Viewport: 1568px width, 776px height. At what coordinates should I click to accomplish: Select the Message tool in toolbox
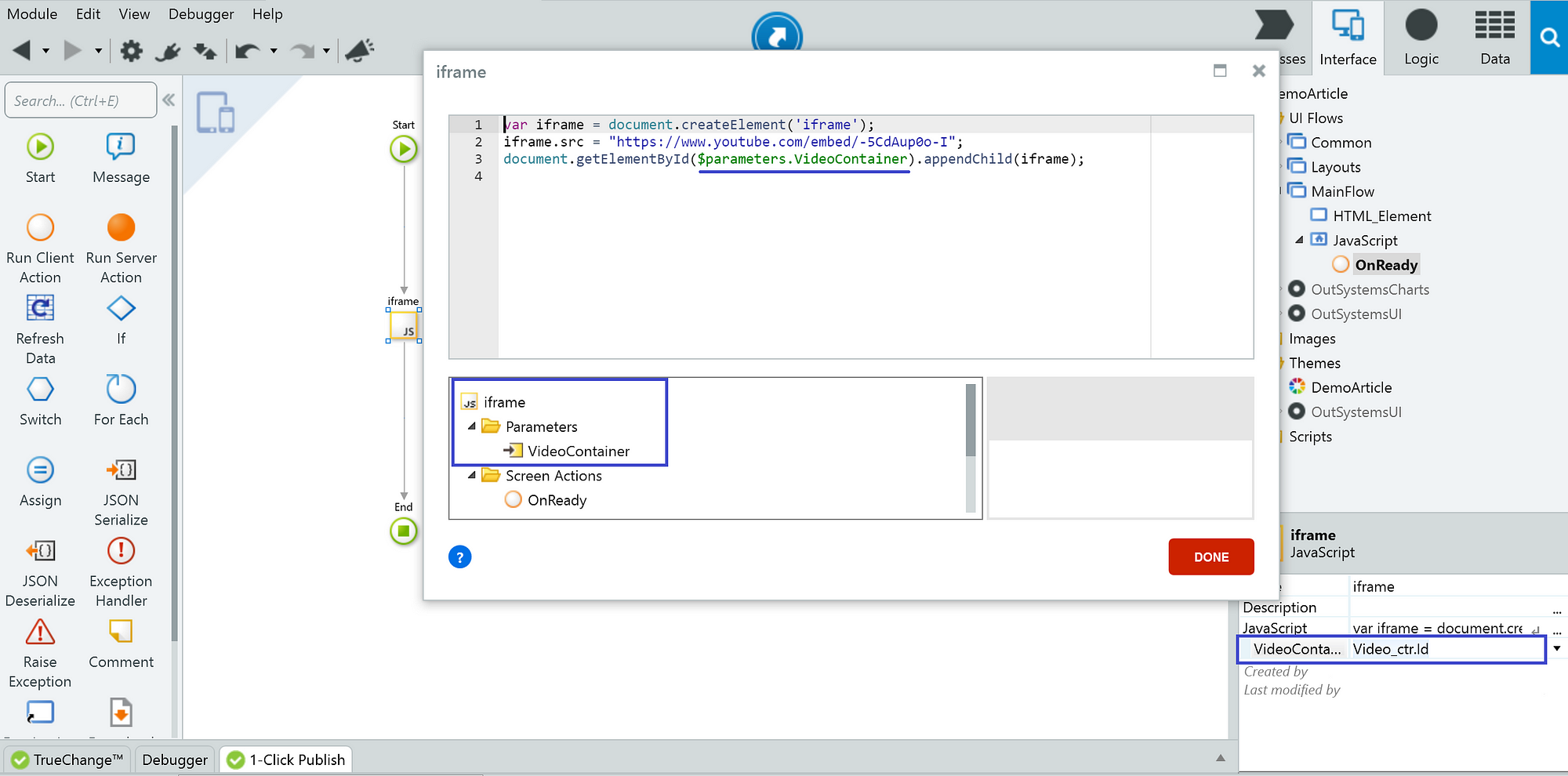point(121,158)
